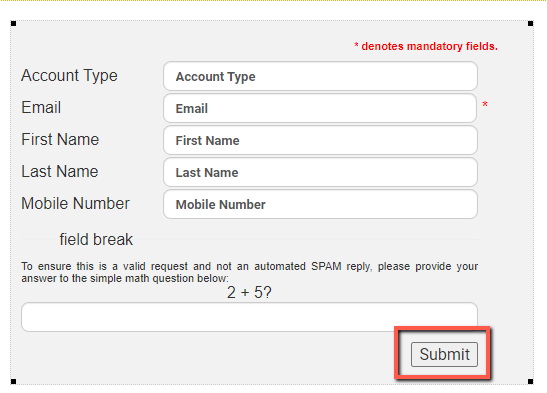
Task: Click the Account Type label text
Action: [x=69, y=76]
